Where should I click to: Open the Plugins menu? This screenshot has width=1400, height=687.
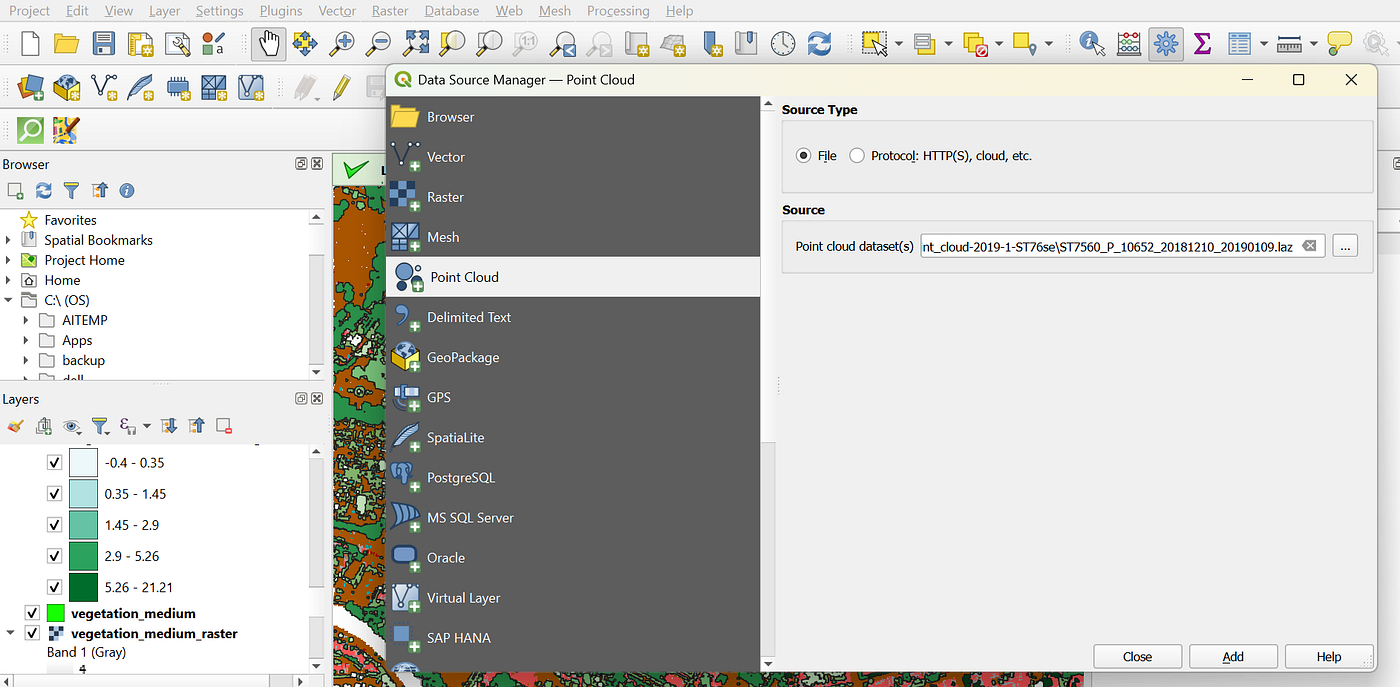[281, 11]
